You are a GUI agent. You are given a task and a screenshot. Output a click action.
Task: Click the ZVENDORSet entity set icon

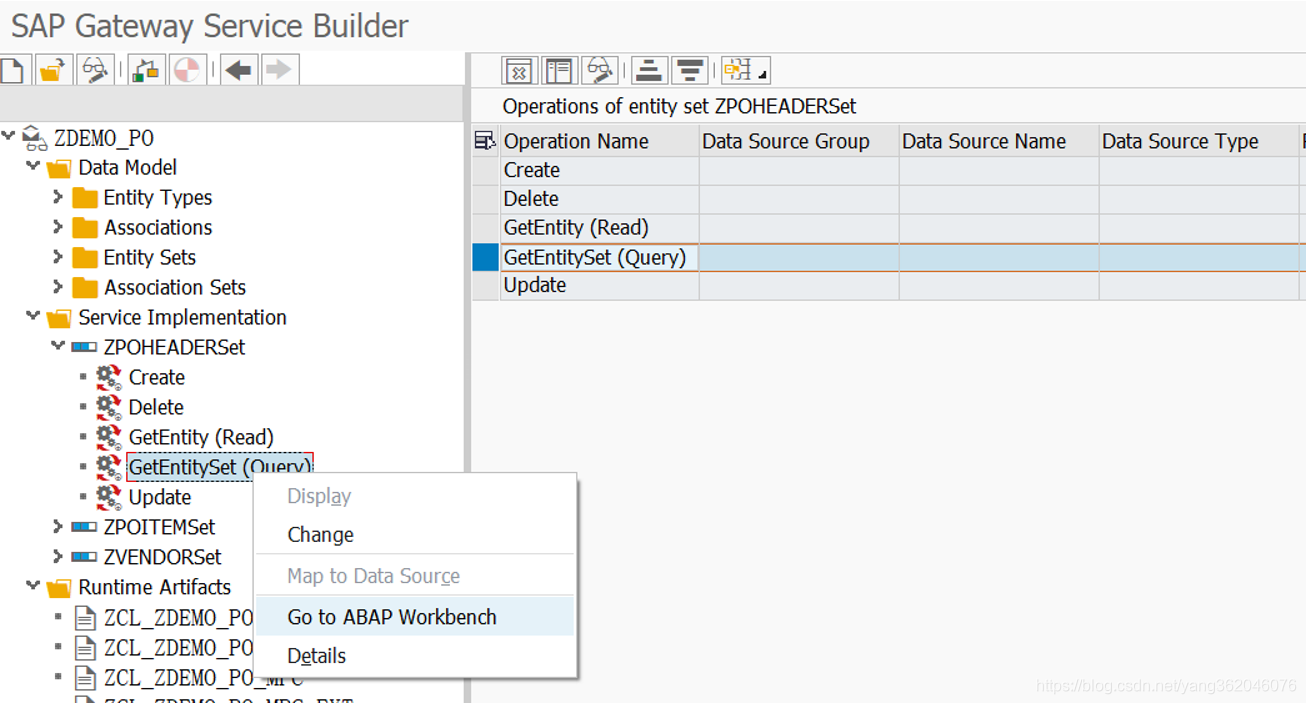point(84,557)
